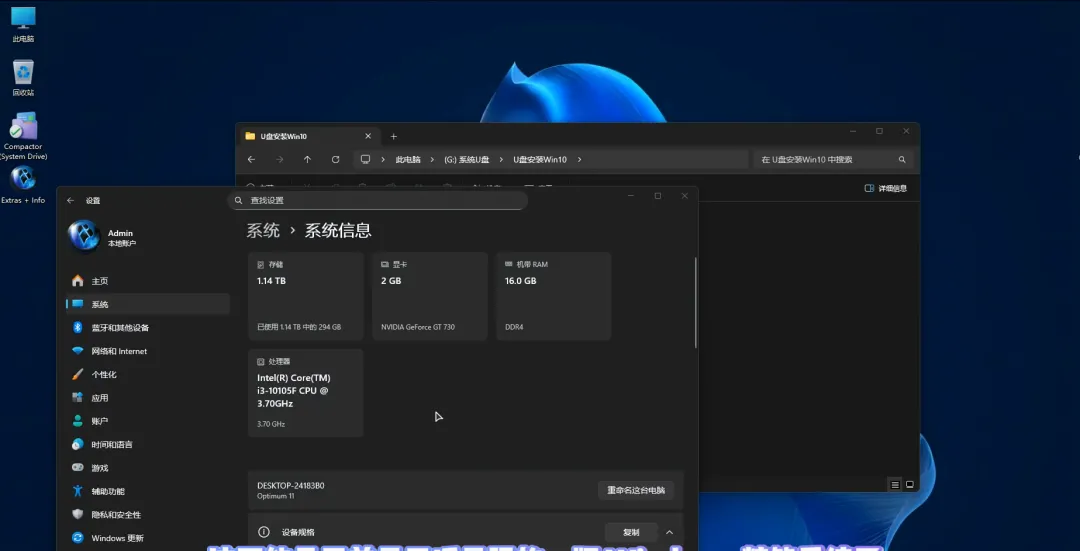Click the 3.70 GHz text in processor card
Image resolution: width=1080 pixels, height=551 pixels.
pos(271,424)
